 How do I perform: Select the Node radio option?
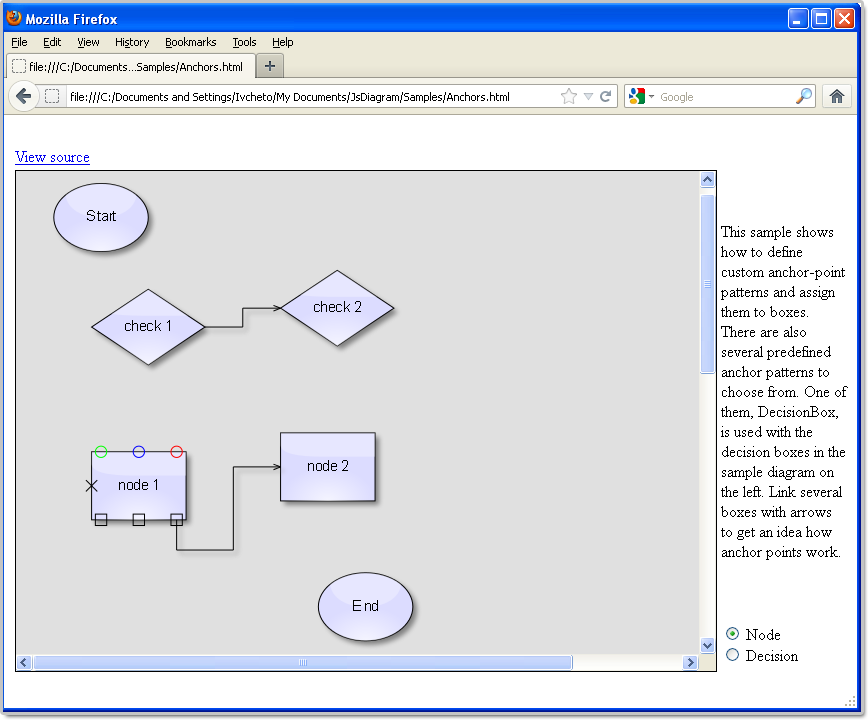(x=733, y=634)
